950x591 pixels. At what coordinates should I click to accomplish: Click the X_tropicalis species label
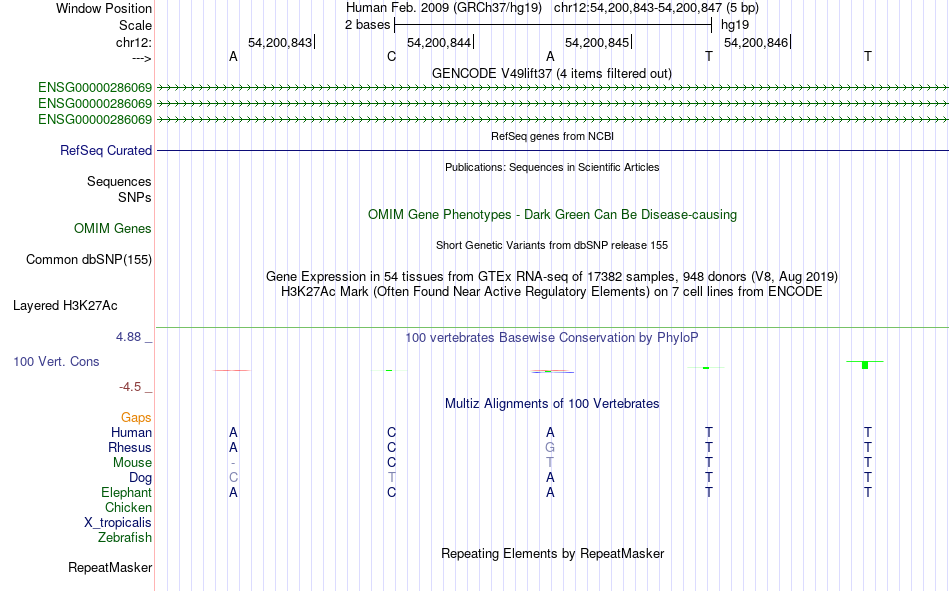click(x=118, y=523)
